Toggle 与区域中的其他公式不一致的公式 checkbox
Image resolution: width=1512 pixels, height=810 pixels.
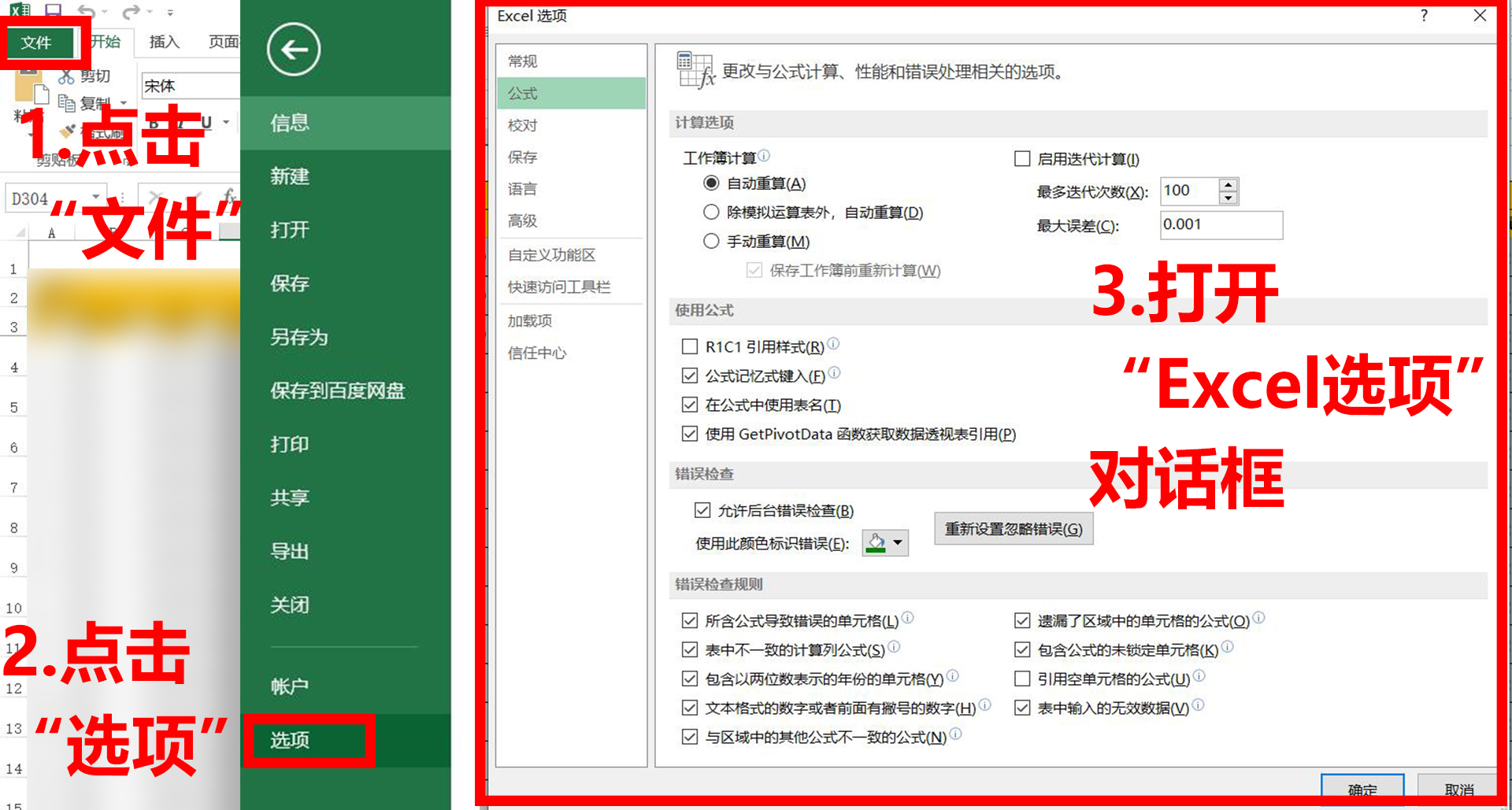point(690,737)
